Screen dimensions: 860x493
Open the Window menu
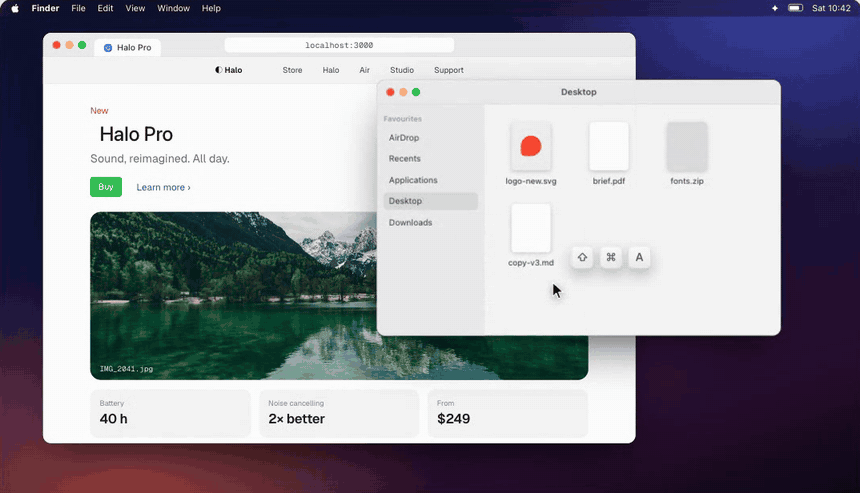click(173, 8)
